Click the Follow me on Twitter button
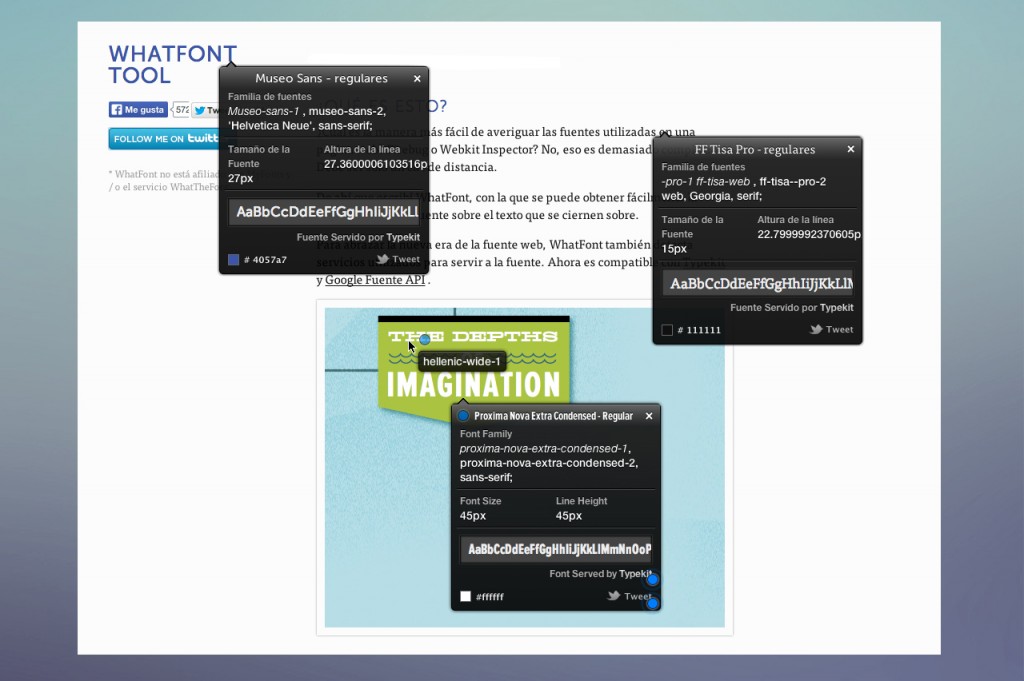This screenshot has height=681, width=1024. tap(164, 138)
